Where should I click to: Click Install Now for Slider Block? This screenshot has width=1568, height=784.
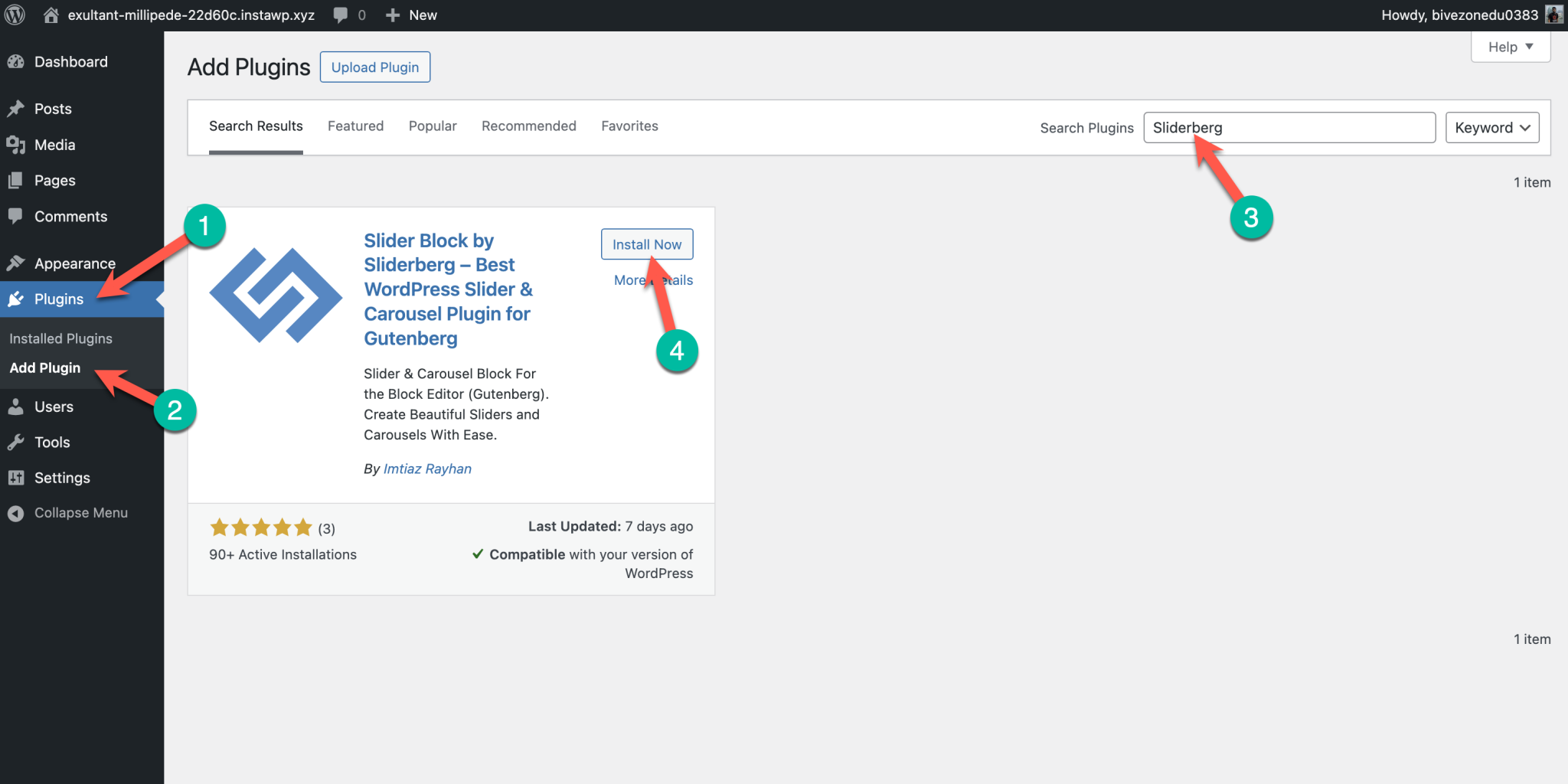pyautogui.click(x=646, y=243)
